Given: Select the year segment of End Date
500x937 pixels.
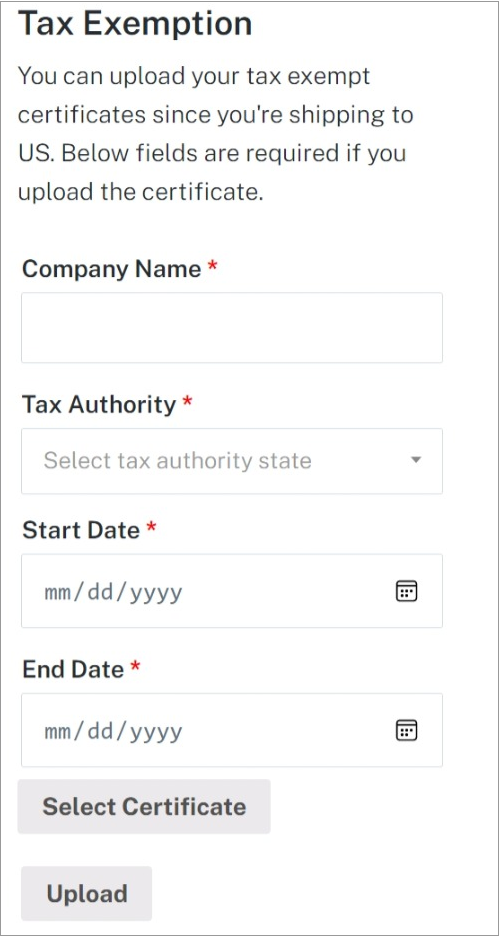Looking at the screenshot, I should [157, 733].
